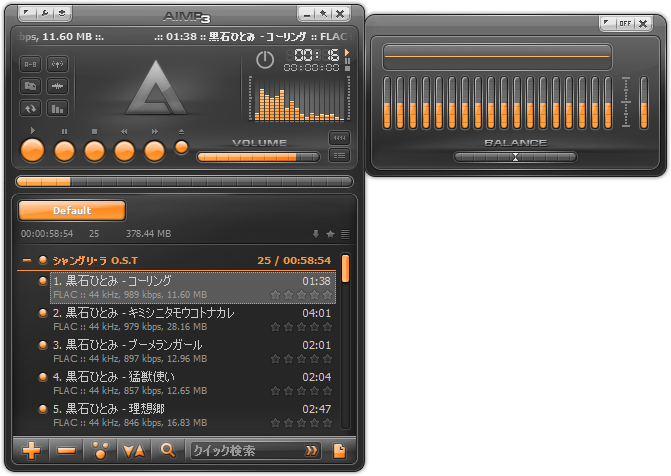Image resolution: width=671 pixels, height=476 pixels.
Task: Click the scrolling track info ticker
Action: (x=184, y=37)
